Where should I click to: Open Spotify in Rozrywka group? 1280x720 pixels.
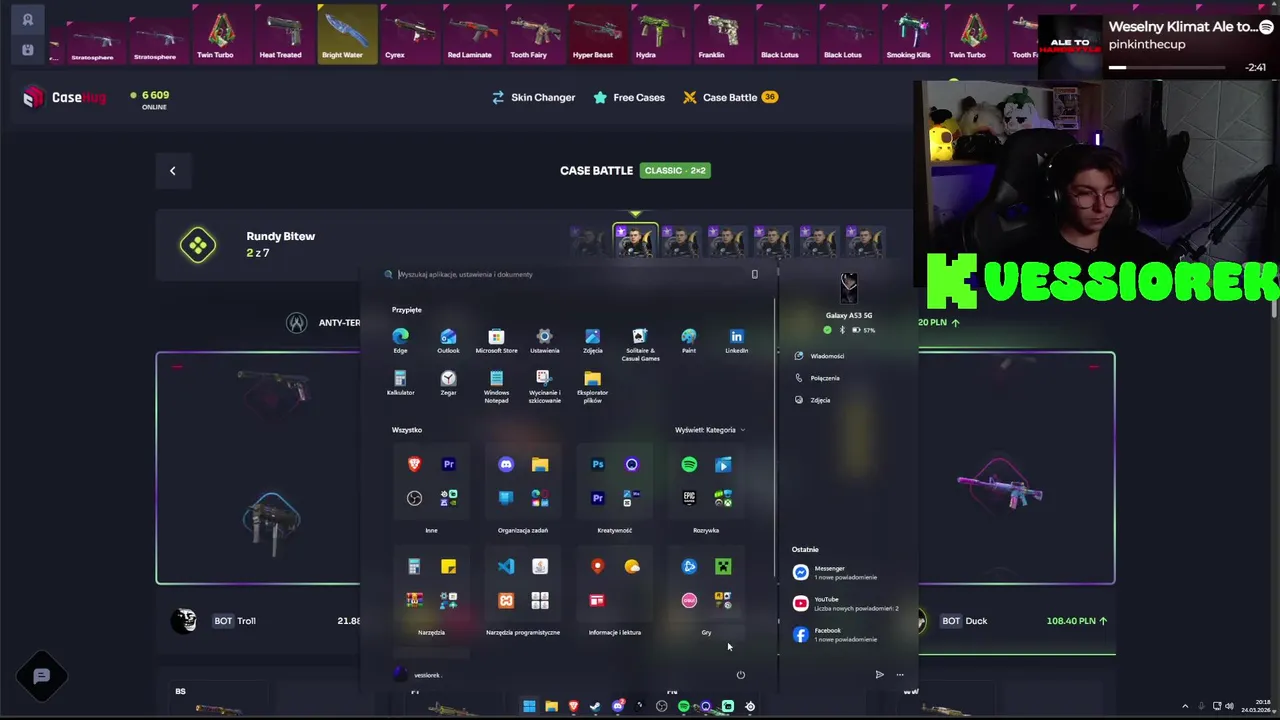point(689,464)
